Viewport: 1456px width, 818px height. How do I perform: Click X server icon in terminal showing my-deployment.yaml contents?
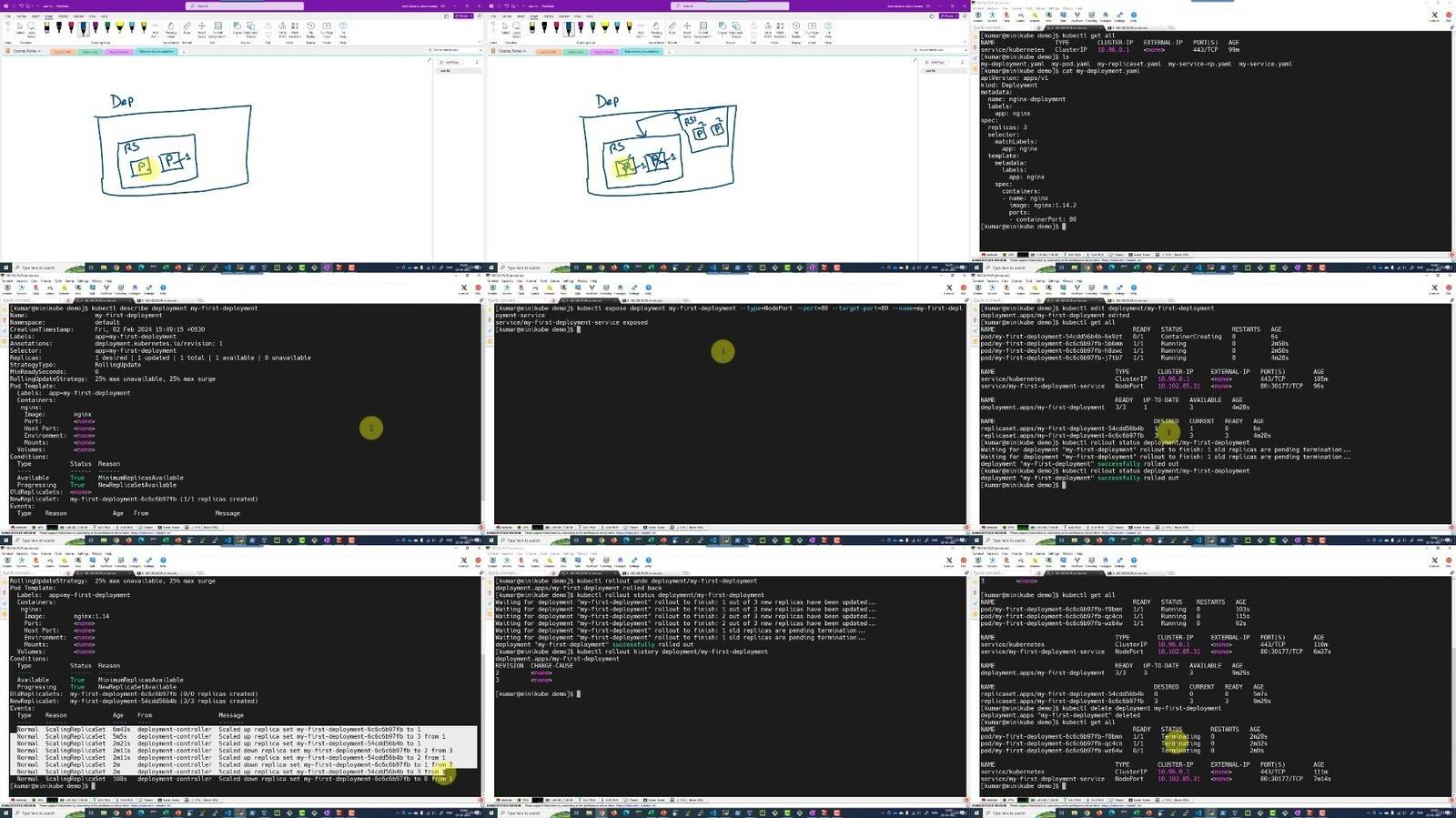point(1435,15)
